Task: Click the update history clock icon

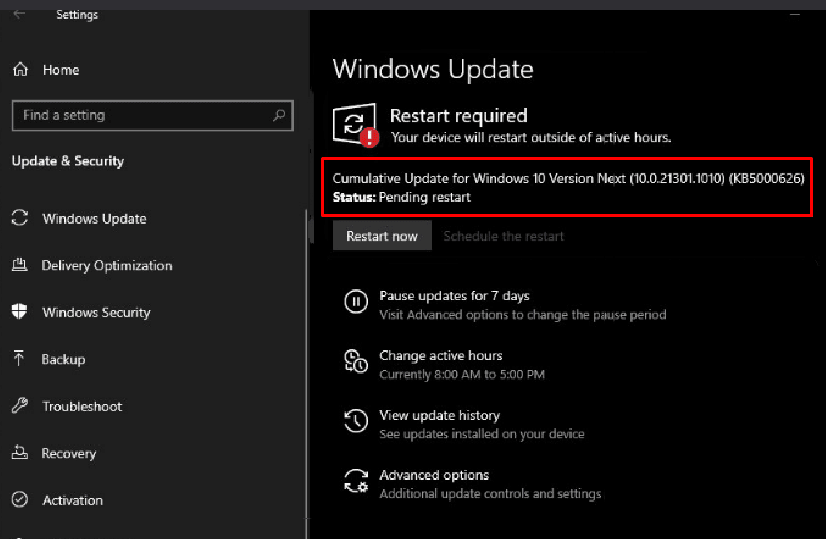Action: 355,421
